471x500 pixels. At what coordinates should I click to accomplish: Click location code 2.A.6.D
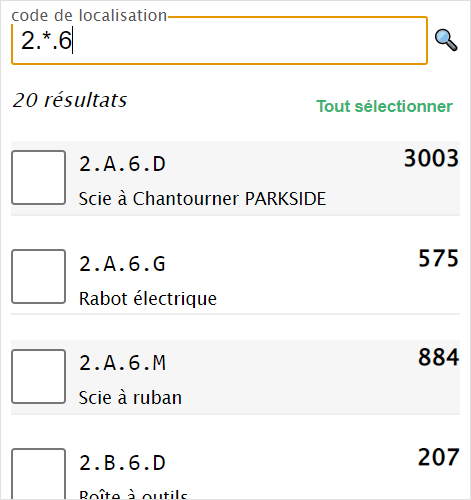click(x=122, y=164)
